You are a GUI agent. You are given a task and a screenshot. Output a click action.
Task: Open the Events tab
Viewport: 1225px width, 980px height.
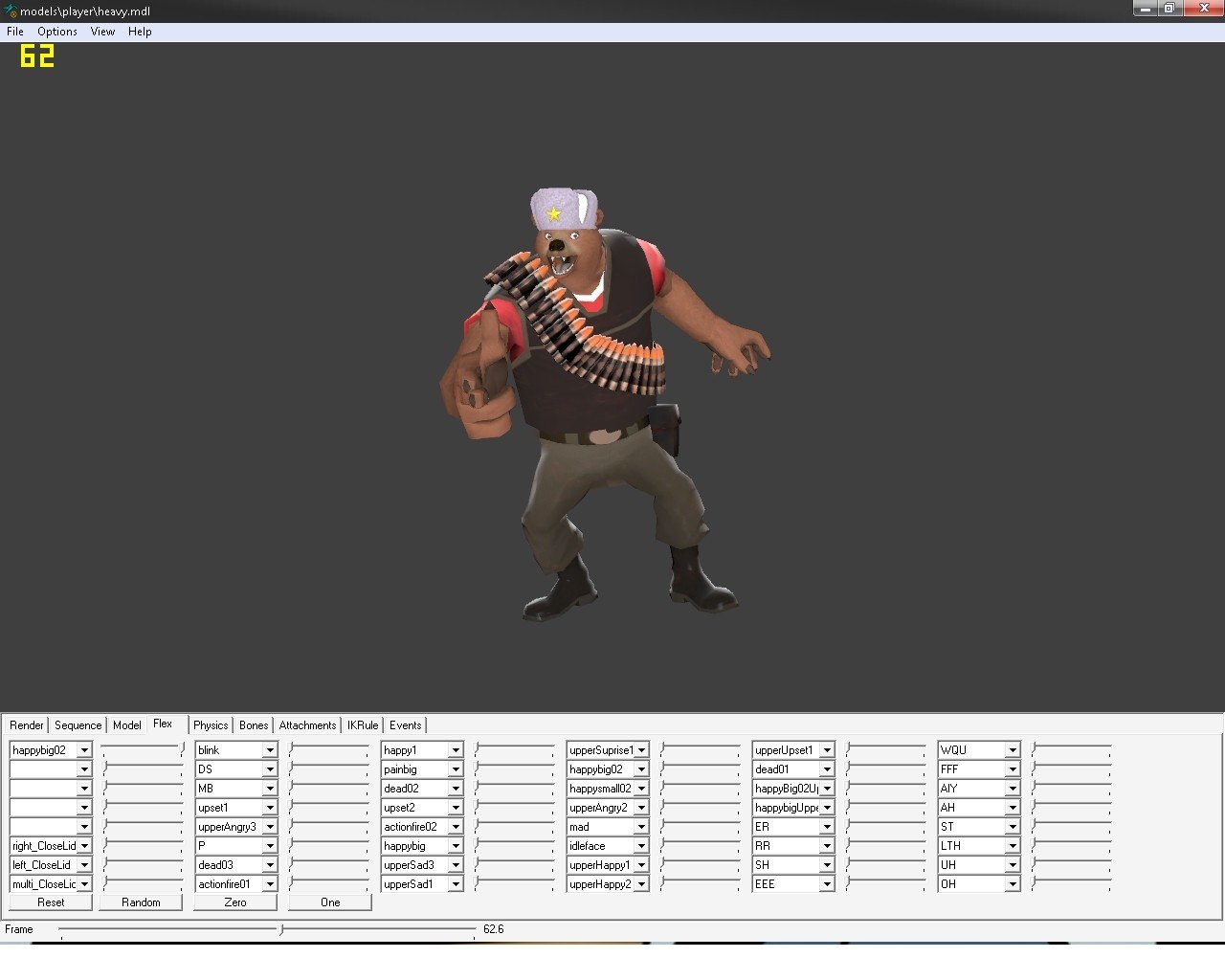click(405, 725)
